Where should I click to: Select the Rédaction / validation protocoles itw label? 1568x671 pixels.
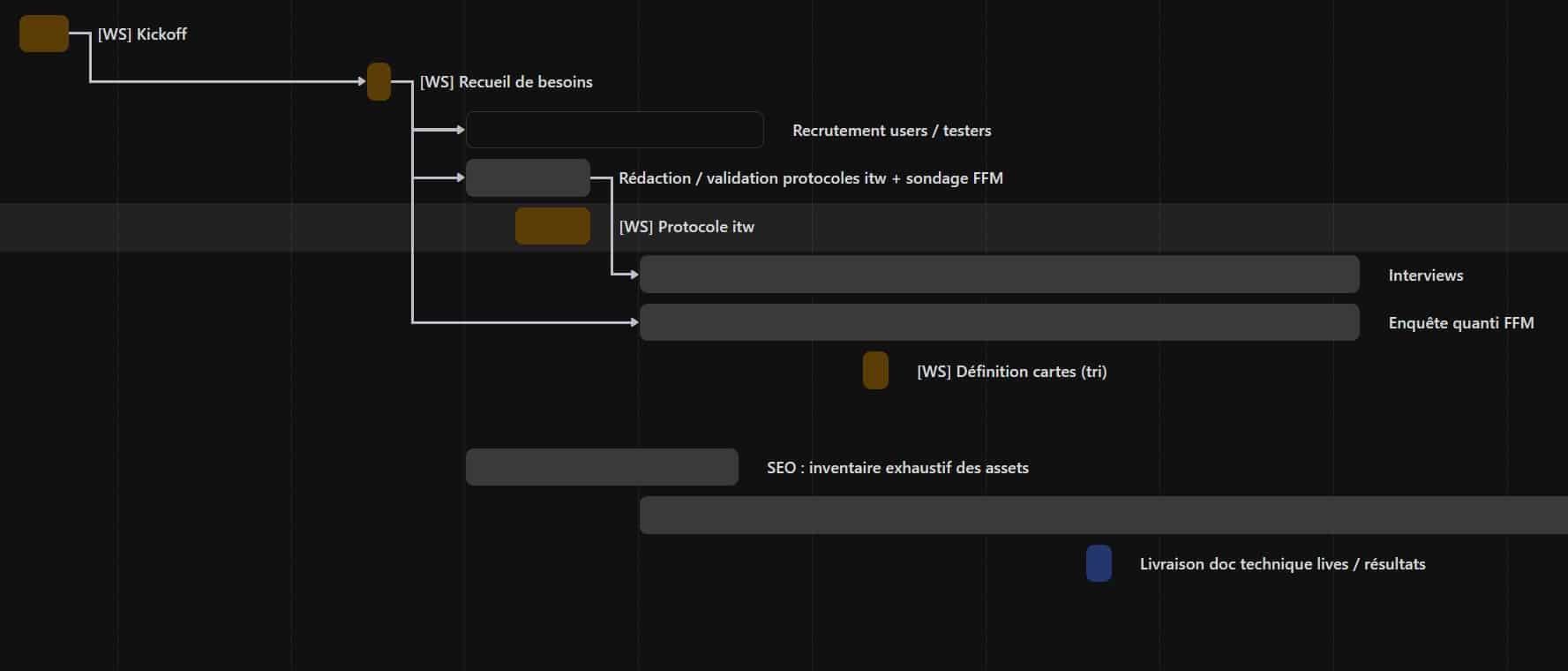point(810,178)
